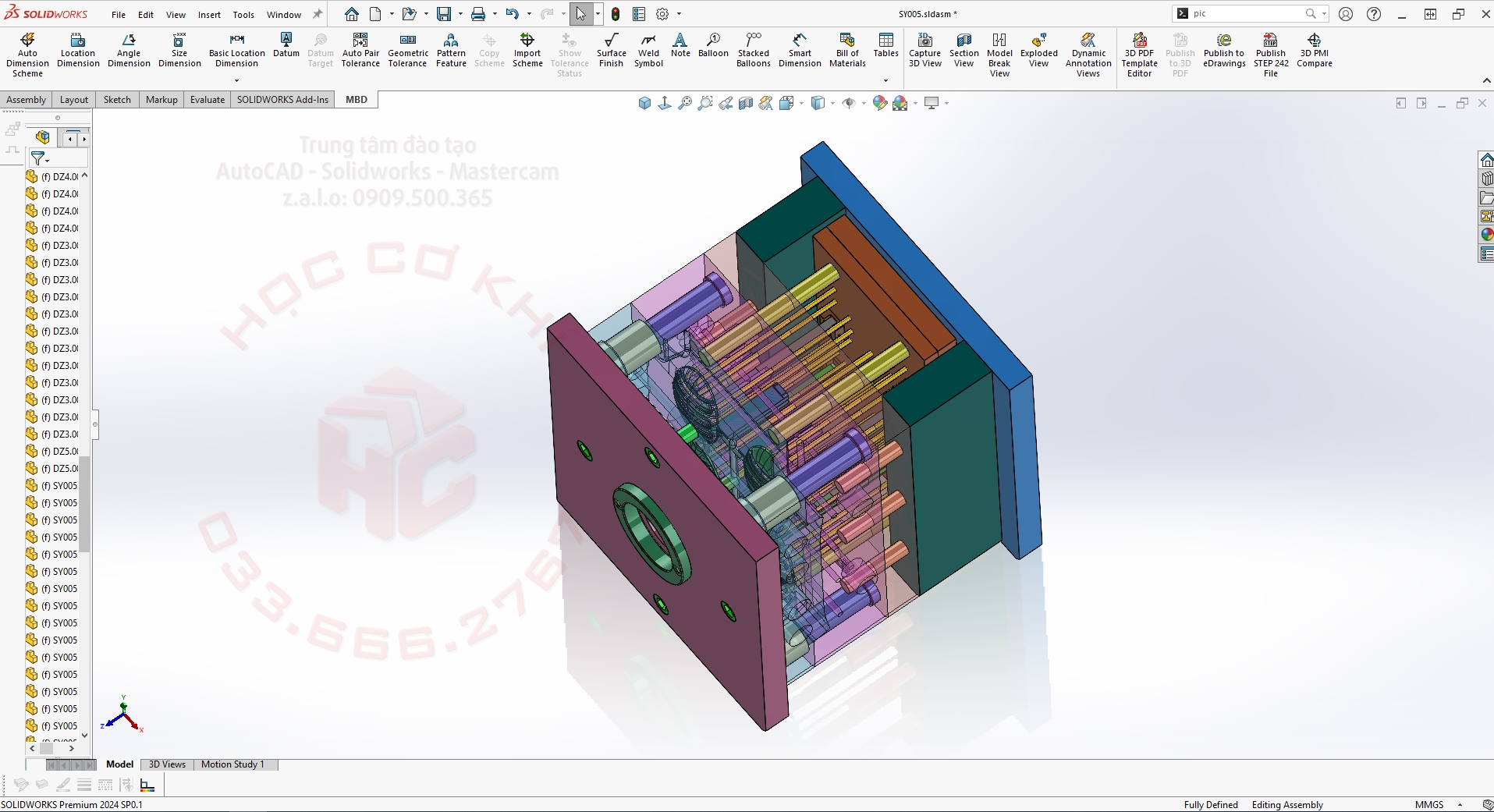Expand the Tables dropdown arrow
This screenshot has height=812, width=1494.
click(x=885, y=80)
